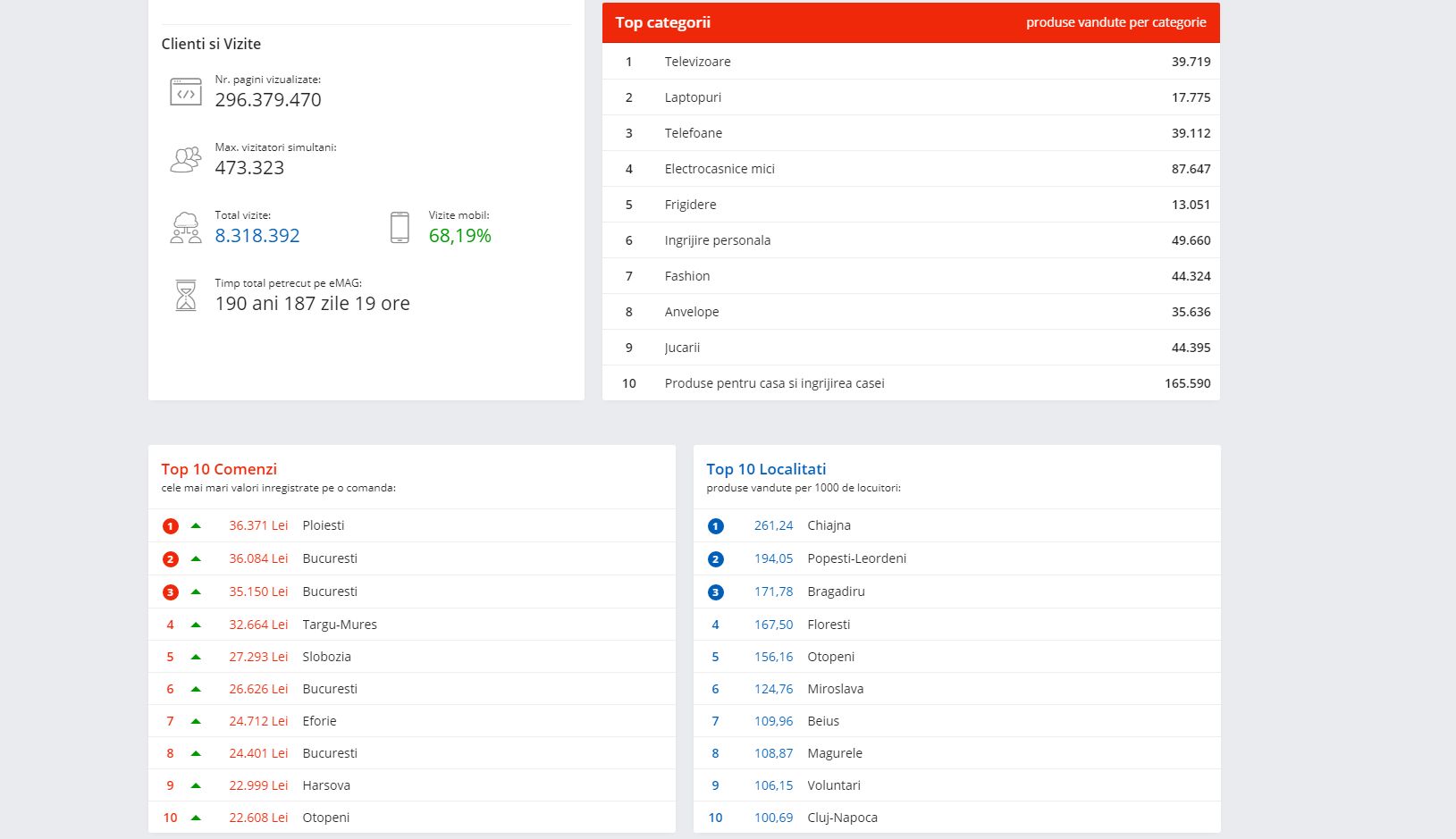Click green up arrow in Otopeni order row
Viewport: 1456px width, 839px height.
(x=196, y=818)
